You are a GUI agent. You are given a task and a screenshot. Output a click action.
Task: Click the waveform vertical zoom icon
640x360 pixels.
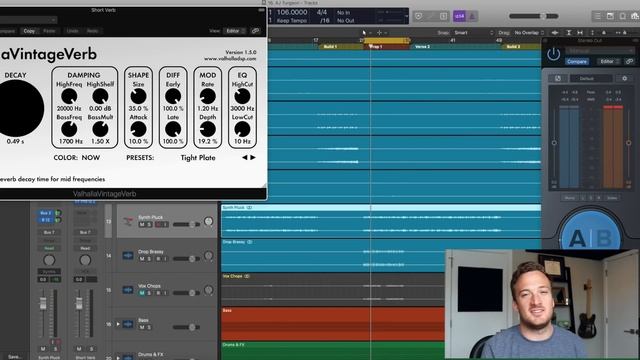tap(555, 33)
